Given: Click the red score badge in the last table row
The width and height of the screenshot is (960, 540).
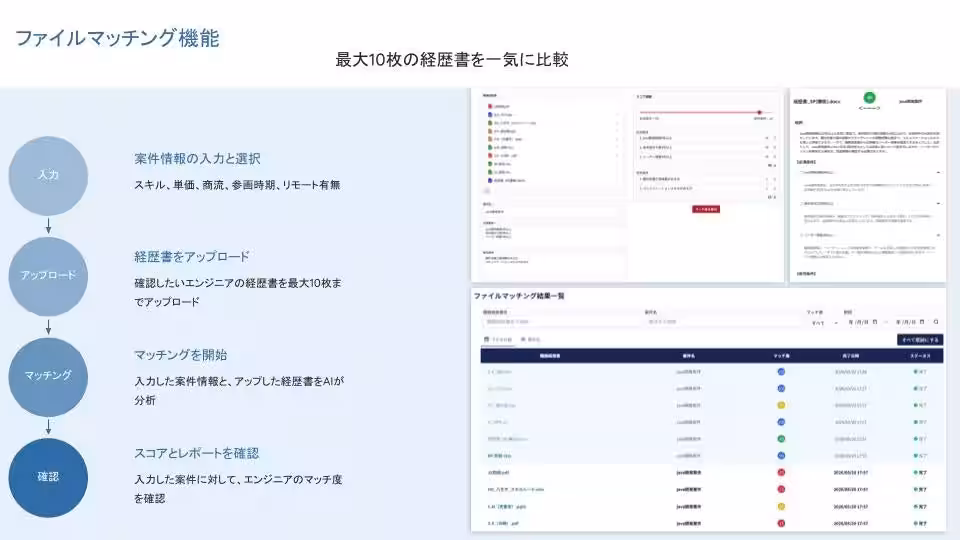Looking at the screenshot, I should click(x=781, y=523).
